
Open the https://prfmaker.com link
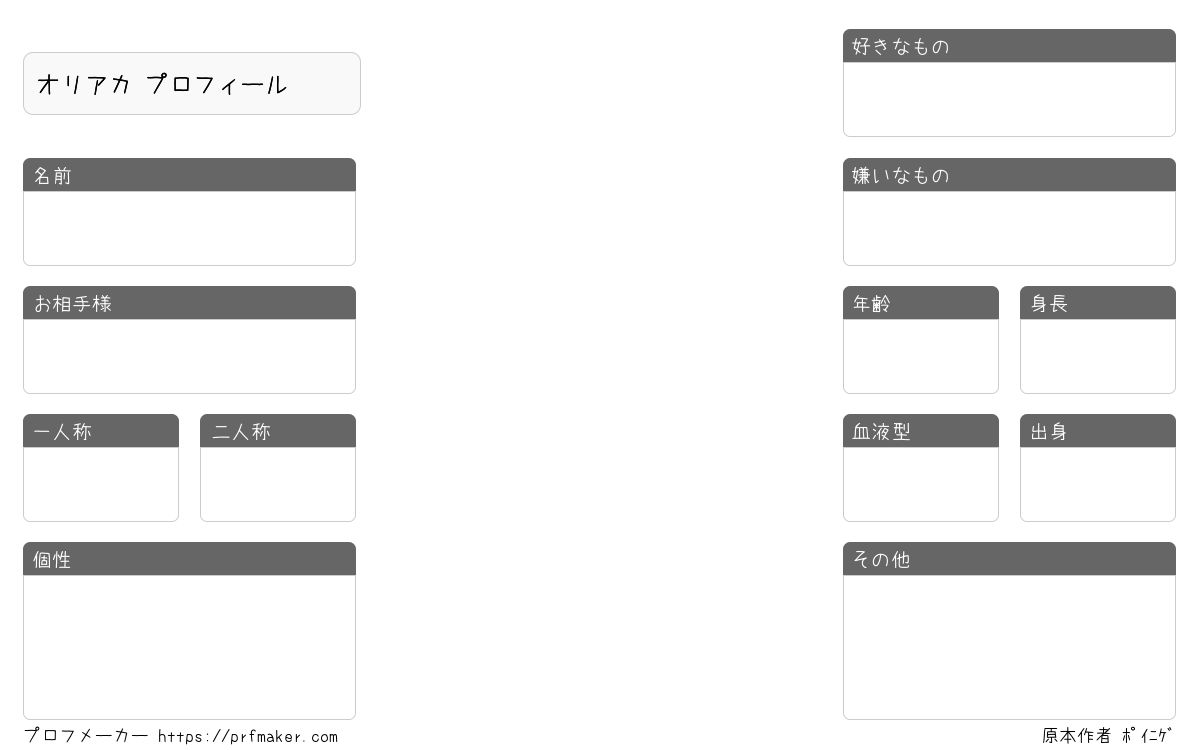point(248,737)
